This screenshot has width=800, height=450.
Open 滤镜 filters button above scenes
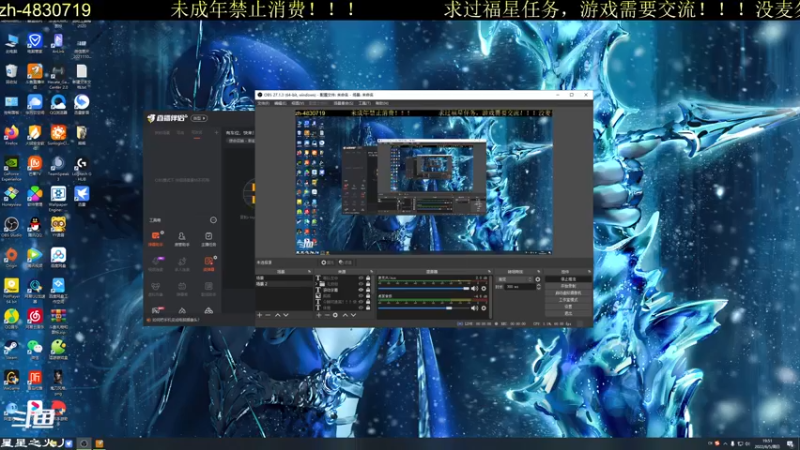point(345,263)
